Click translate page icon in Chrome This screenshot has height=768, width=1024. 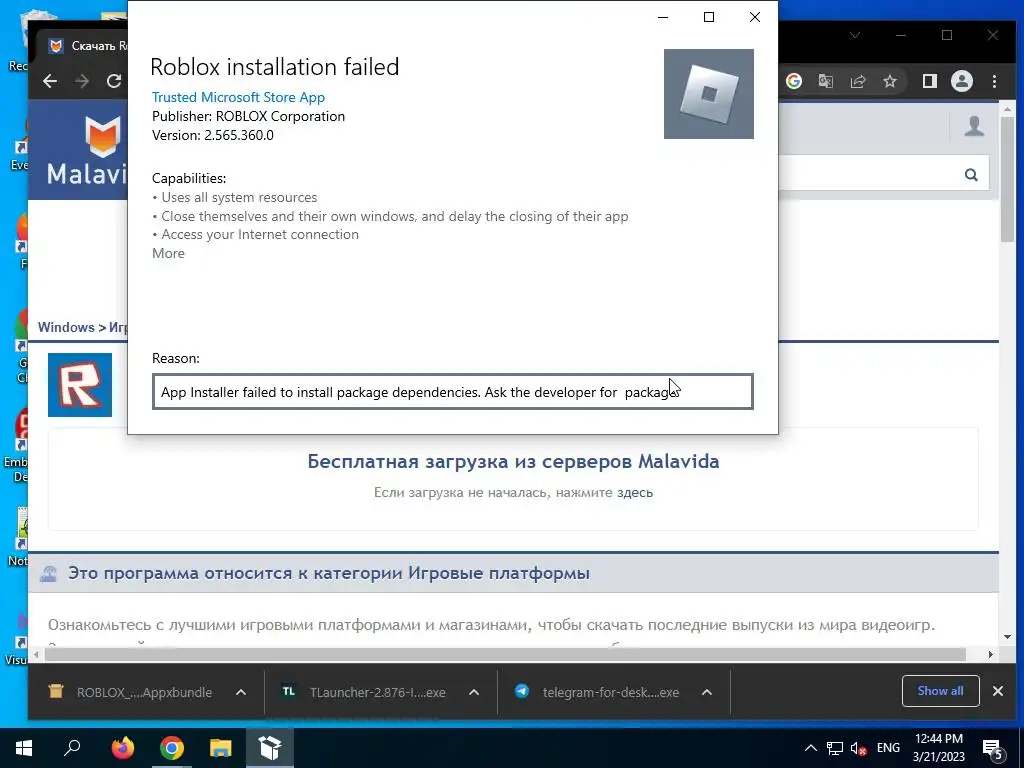click(x=826, y=81)
